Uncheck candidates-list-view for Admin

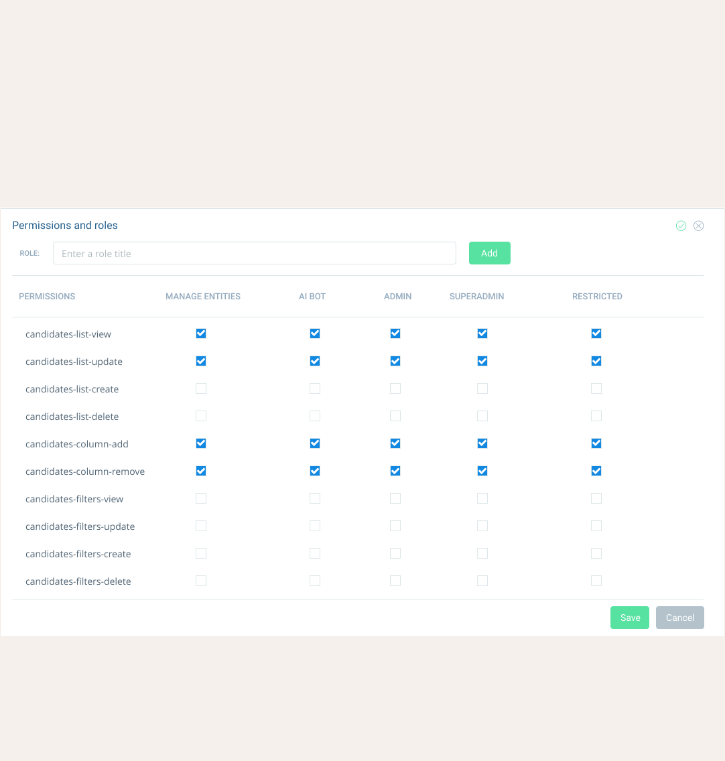pyautogui.click(x=395, y=333)
